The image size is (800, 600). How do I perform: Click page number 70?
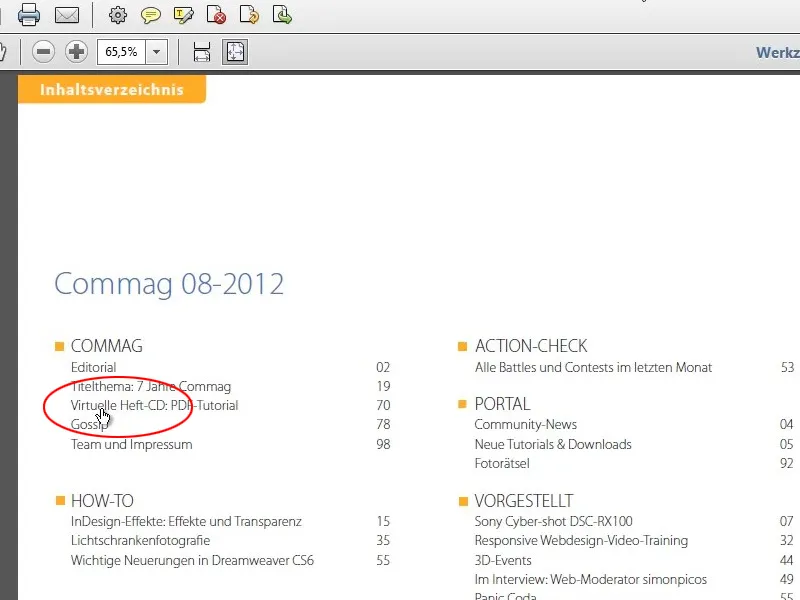pyautogui.click(x=383, y=406)
